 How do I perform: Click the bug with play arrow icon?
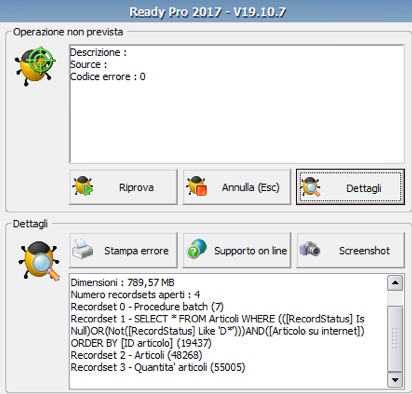pyautogui.click(x=83, y=186)
